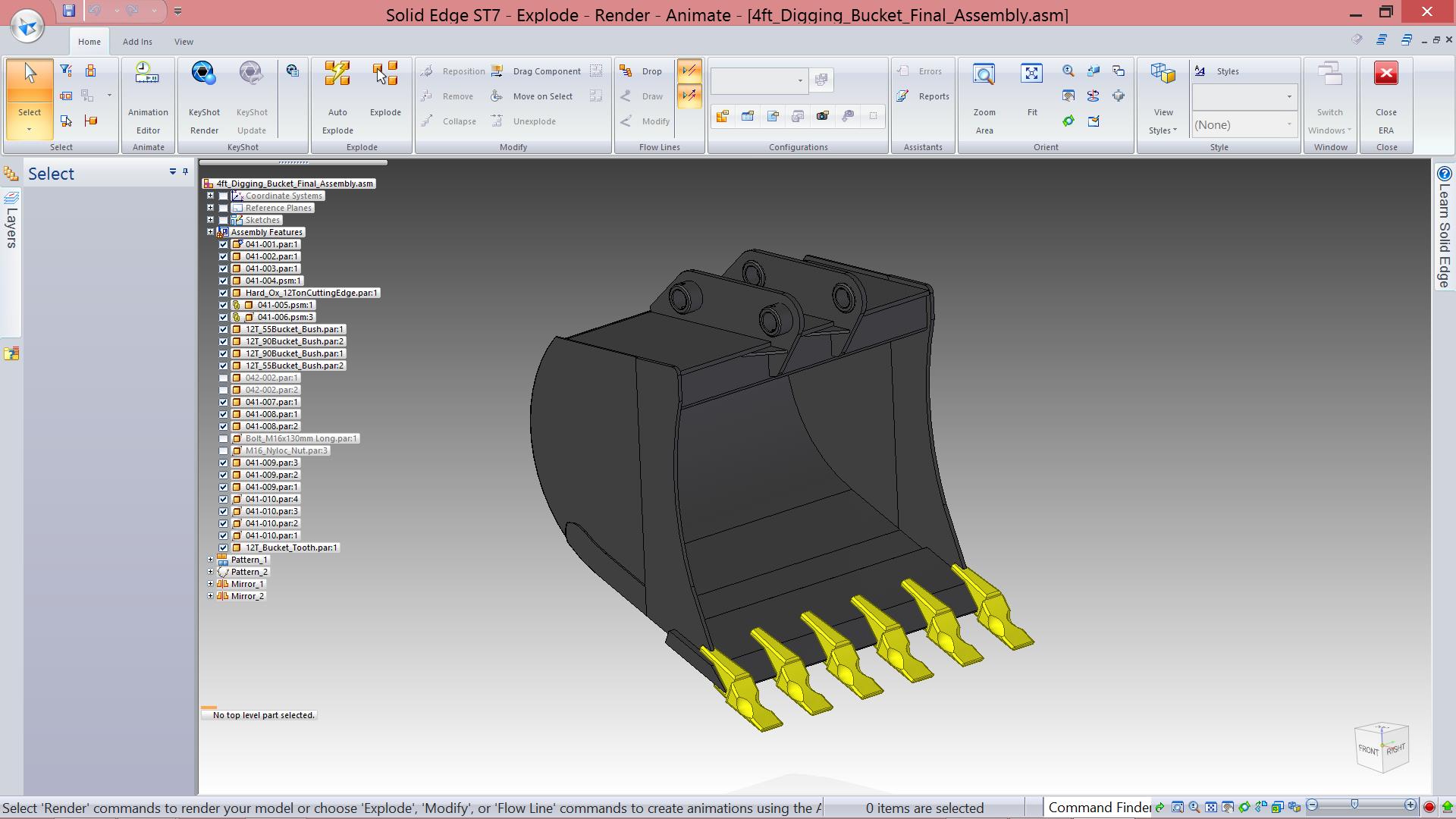This screenshot has width=1456, height=819.
Task: Activate the Zoom Area tool
Action: coord(984,99)
